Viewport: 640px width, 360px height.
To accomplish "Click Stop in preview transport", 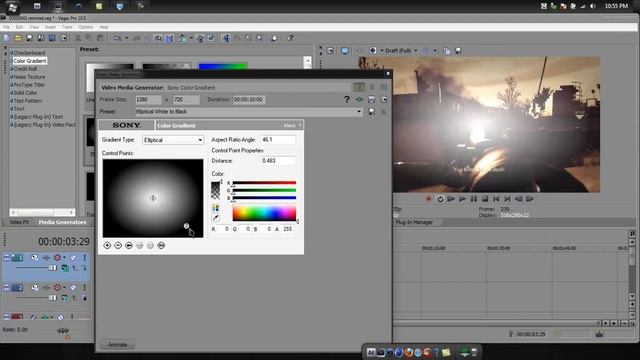I will [x=485, y=199].
